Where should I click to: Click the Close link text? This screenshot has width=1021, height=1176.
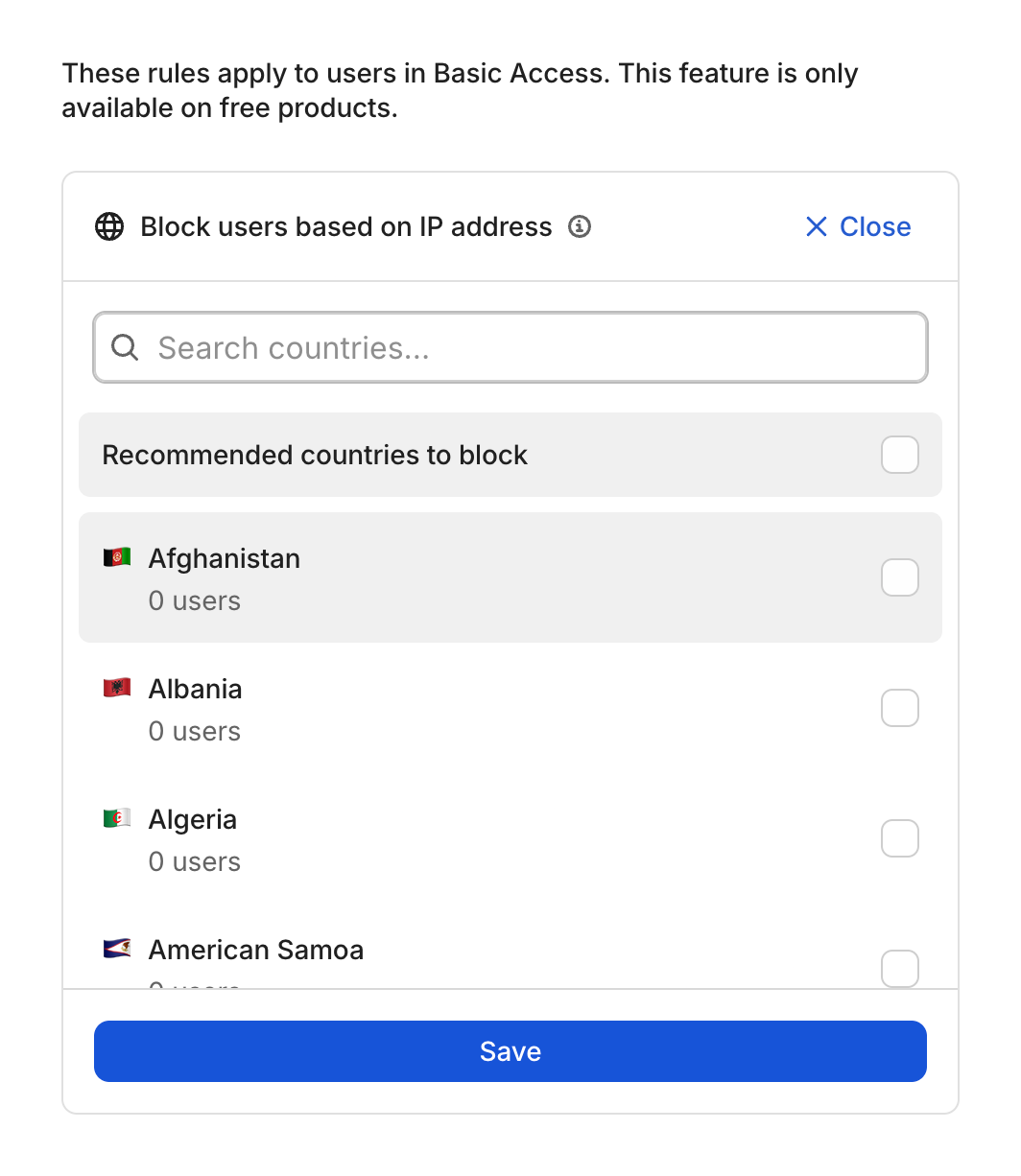click(875, 227)
